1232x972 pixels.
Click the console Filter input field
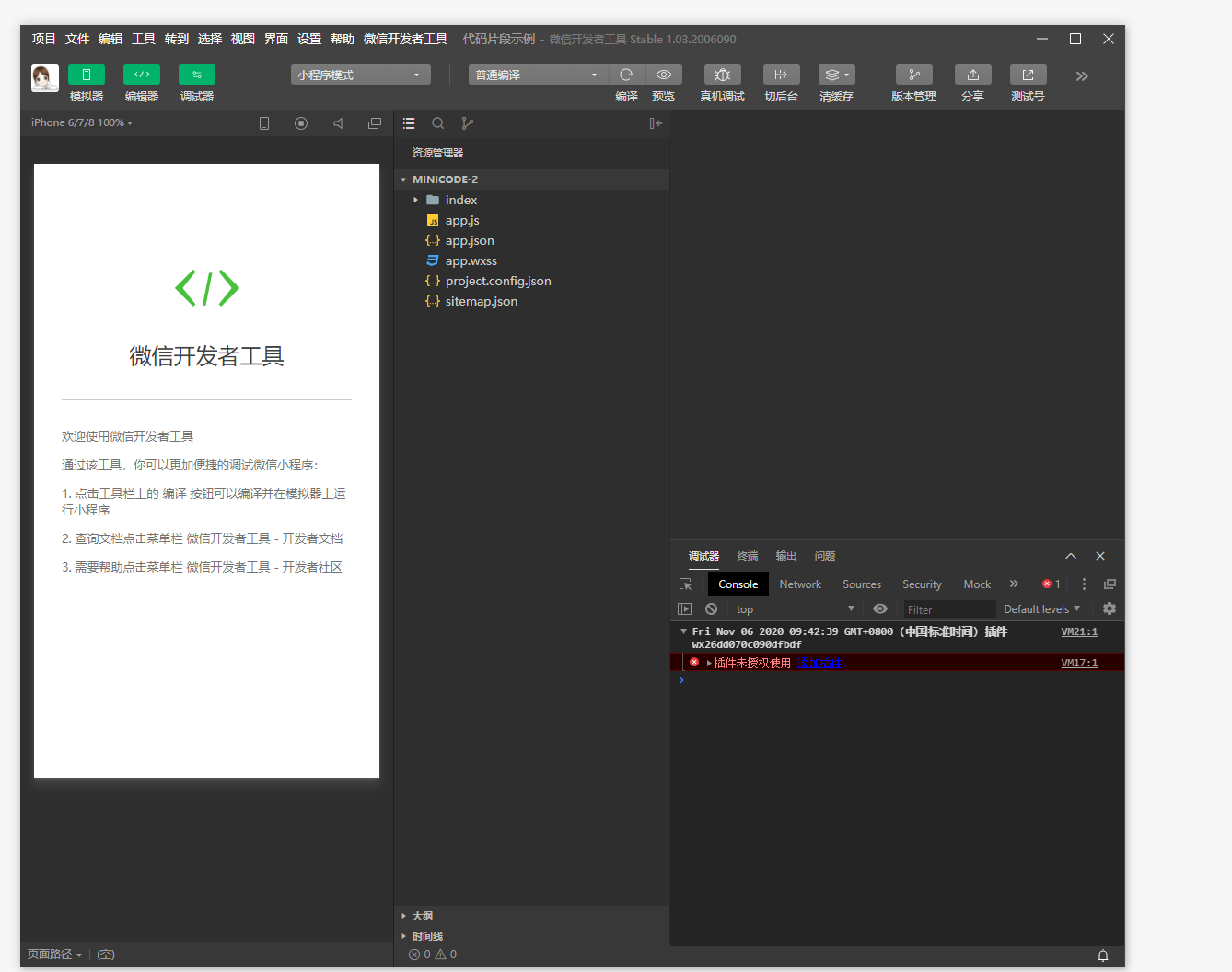pos(949,609)
